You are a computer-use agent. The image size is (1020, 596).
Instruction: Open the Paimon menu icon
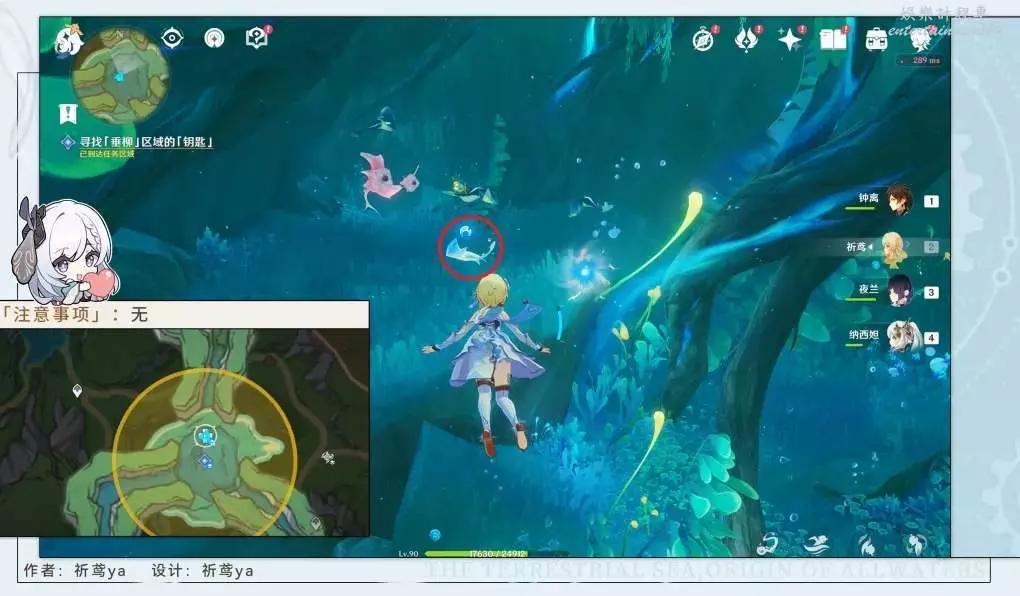point(68,40)
